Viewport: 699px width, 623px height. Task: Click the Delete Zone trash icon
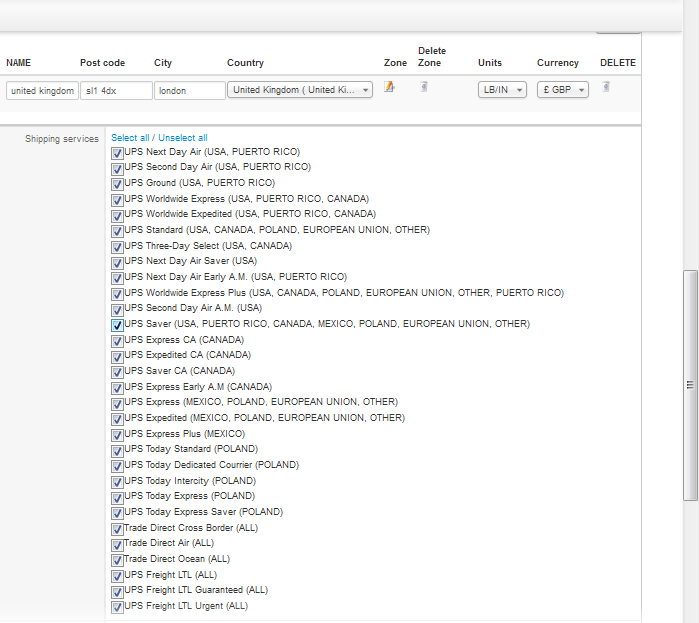tap(424, 87)
